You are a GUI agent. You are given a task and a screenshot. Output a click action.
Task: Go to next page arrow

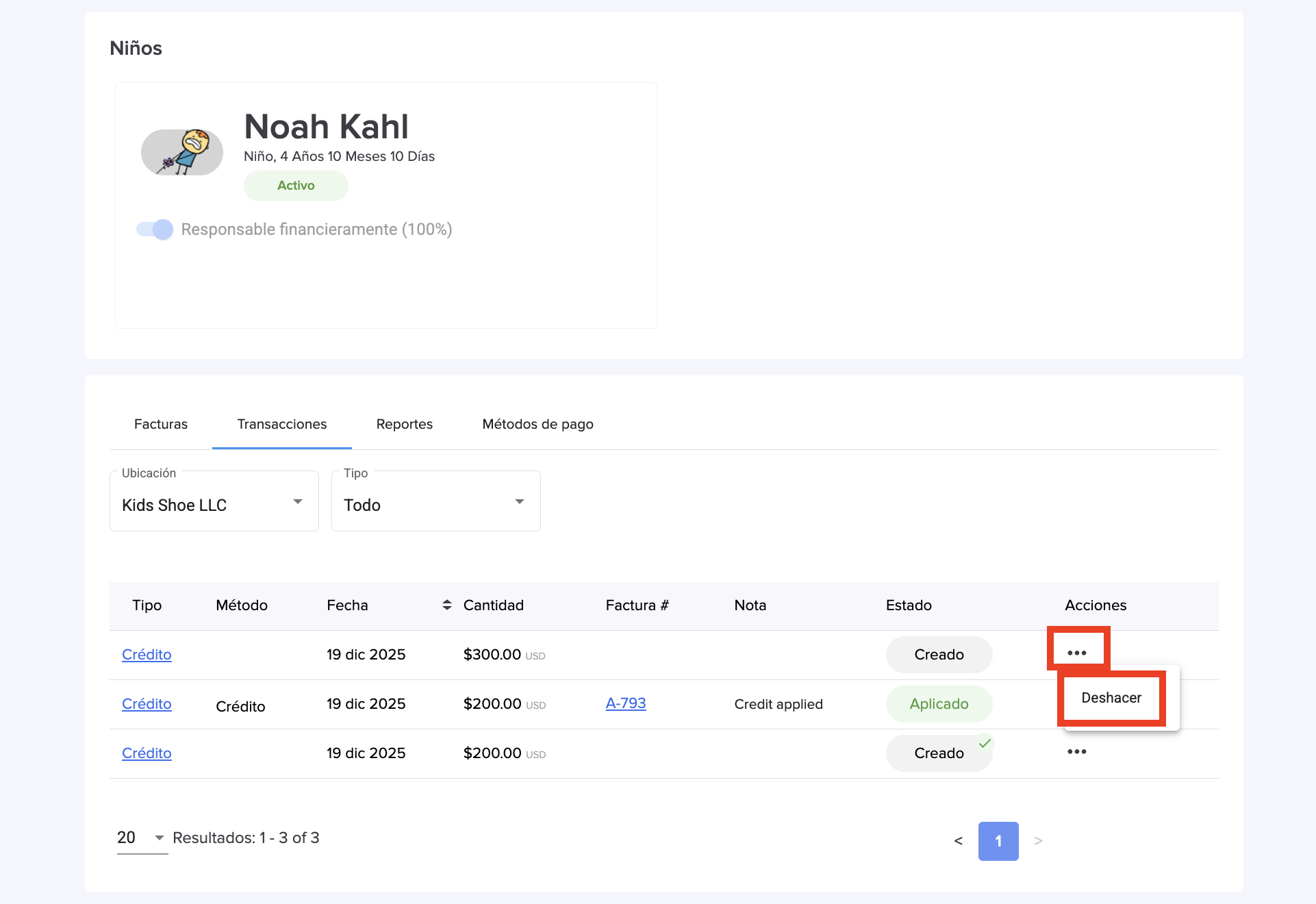(x=1038, y=841)
